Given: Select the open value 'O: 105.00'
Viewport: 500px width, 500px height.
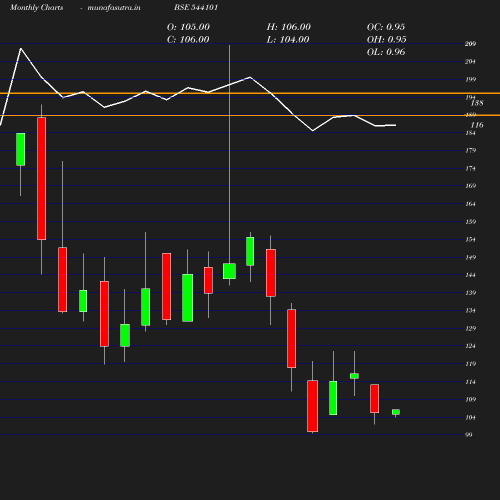Looking at the screenshot, I should click(x=188, y=27).
